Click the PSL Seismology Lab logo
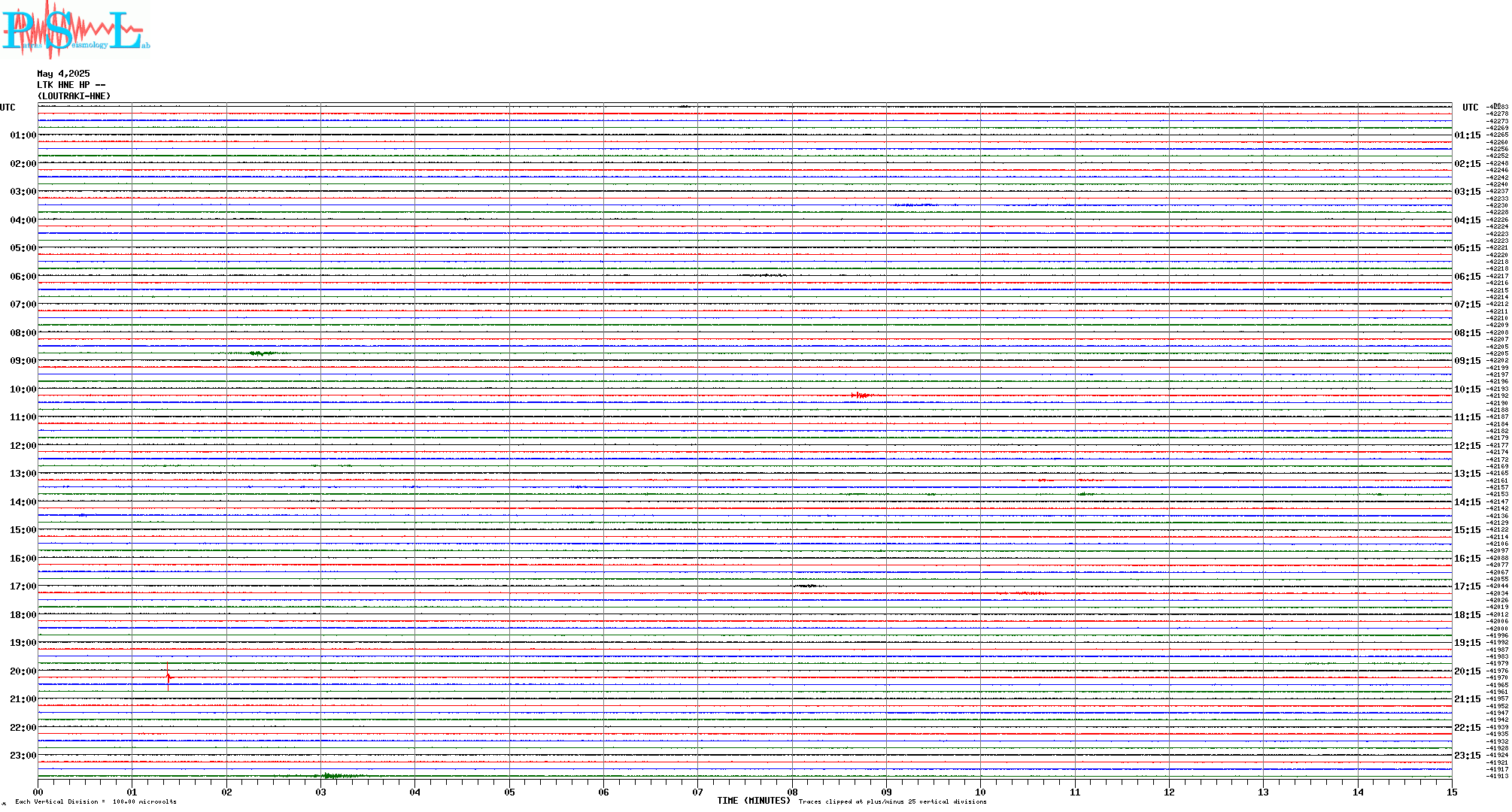The height and width of the screenshot is (812, 1512). coord(75,30)
